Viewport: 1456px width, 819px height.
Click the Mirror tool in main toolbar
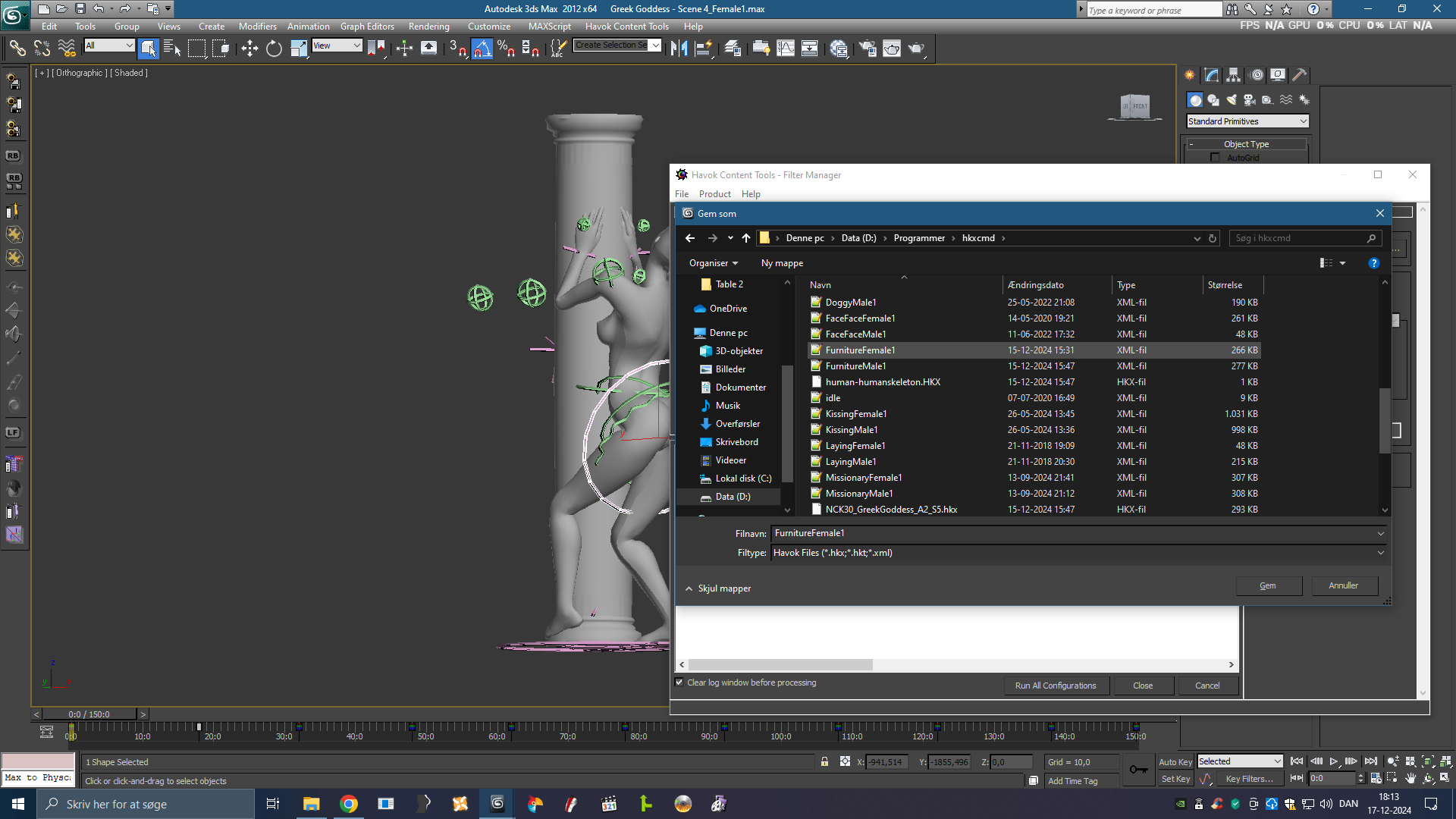click(x=679, y=49)
